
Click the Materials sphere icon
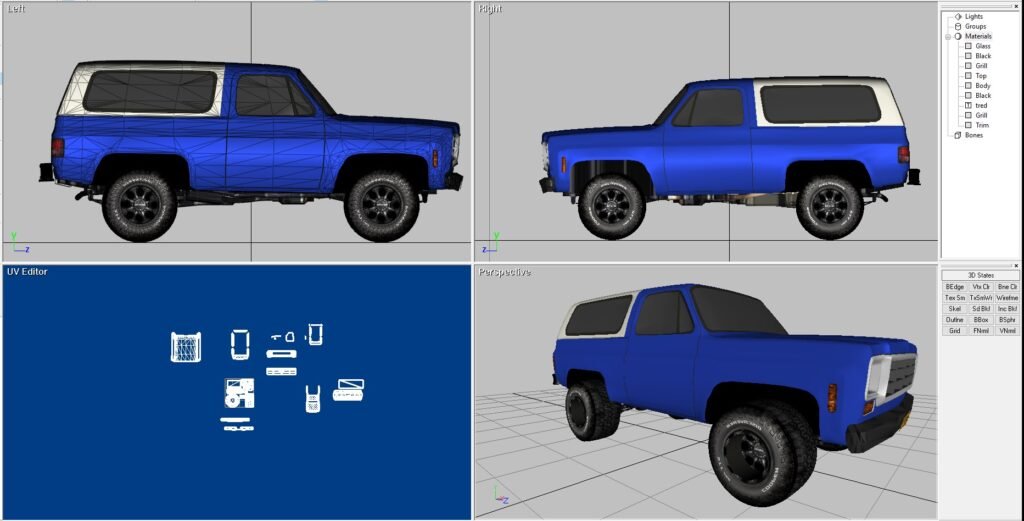[957, 37]
